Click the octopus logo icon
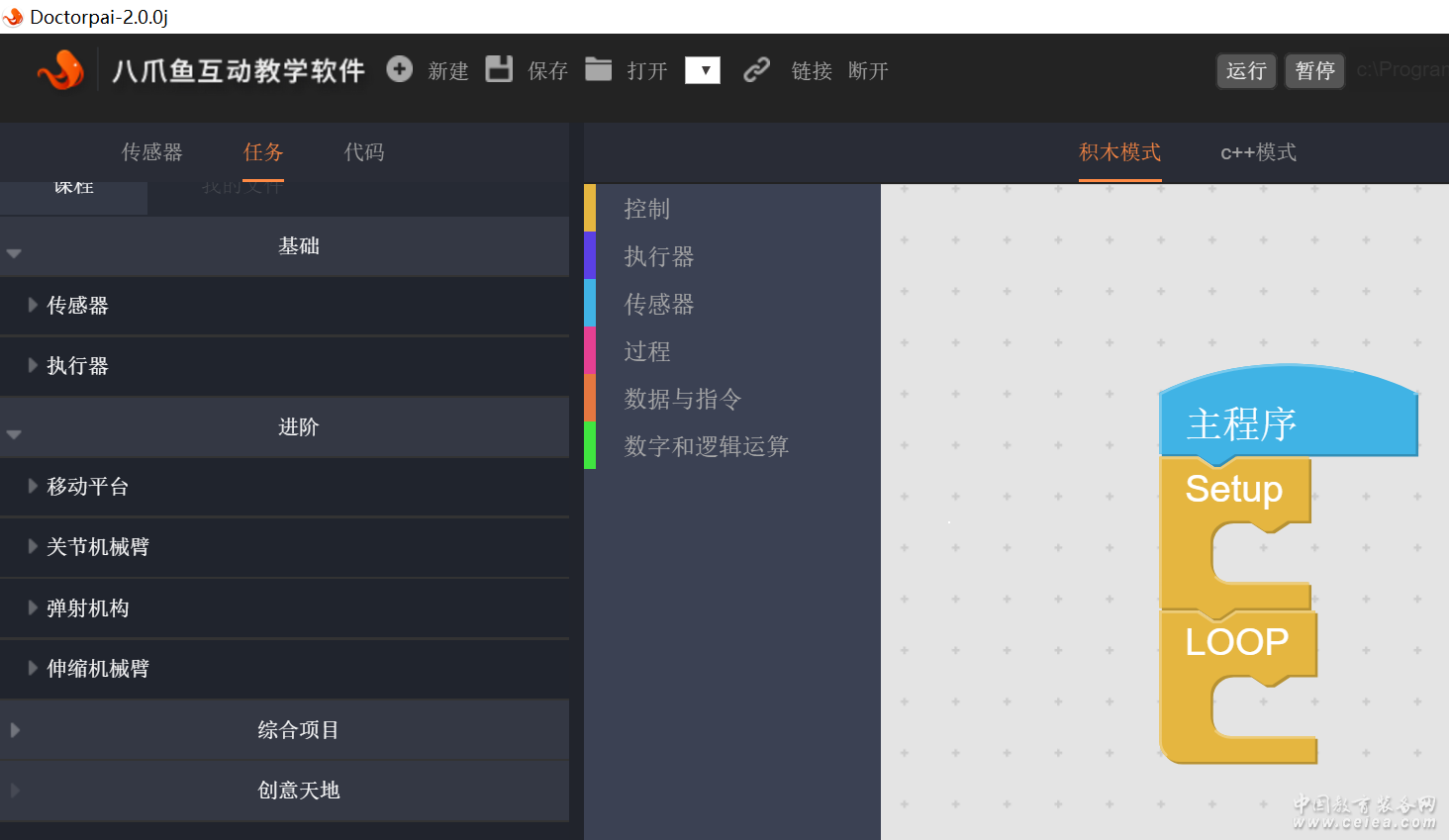The image size is (1449, 840). [x=60, y=70]
